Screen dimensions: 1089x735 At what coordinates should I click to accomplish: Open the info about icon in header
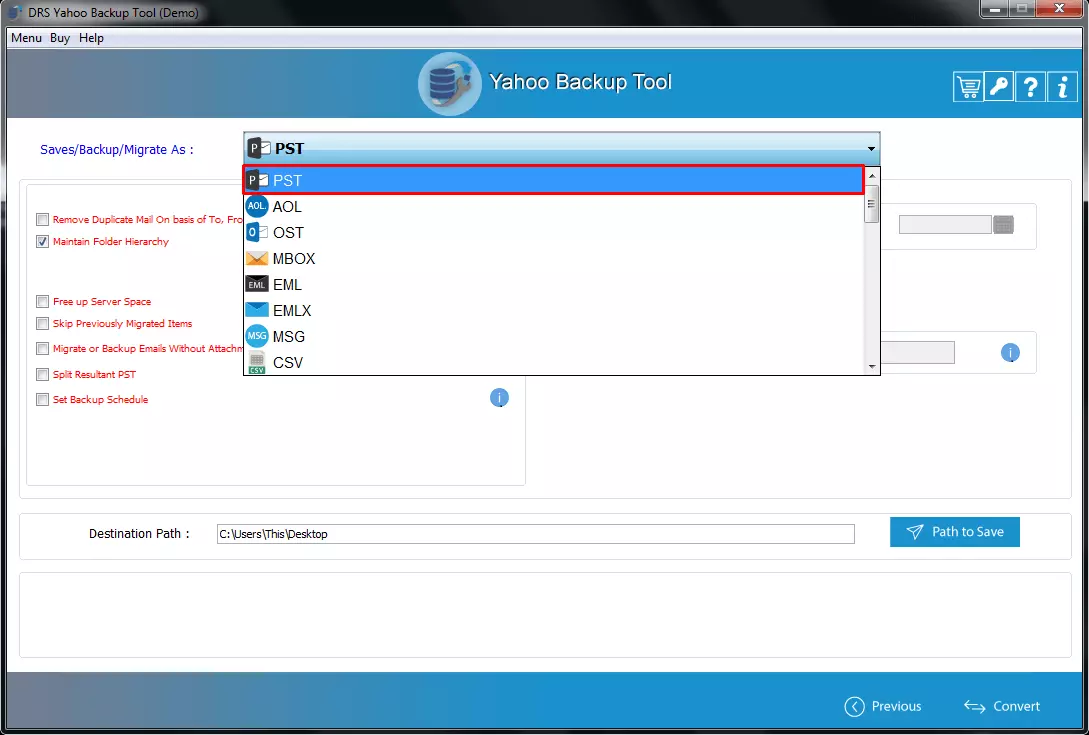pyautogui.click(x=1062, y=88)
